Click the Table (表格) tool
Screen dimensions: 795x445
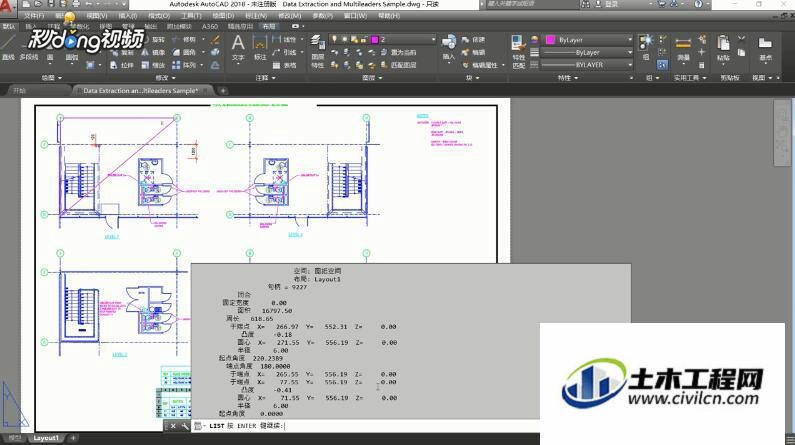(x=284, y=65)
